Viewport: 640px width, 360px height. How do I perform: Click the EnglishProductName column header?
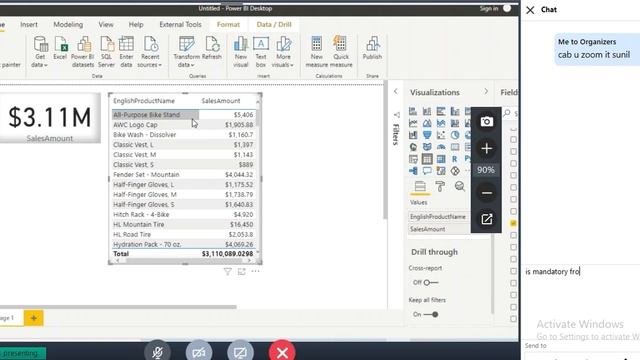tap(144, 101)
